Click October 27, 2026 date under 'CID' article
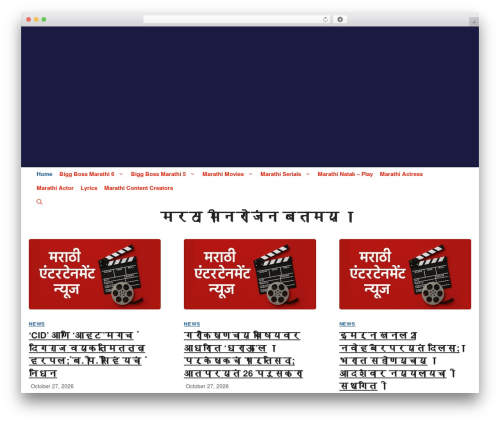500x423 pixels. [52, 386]
